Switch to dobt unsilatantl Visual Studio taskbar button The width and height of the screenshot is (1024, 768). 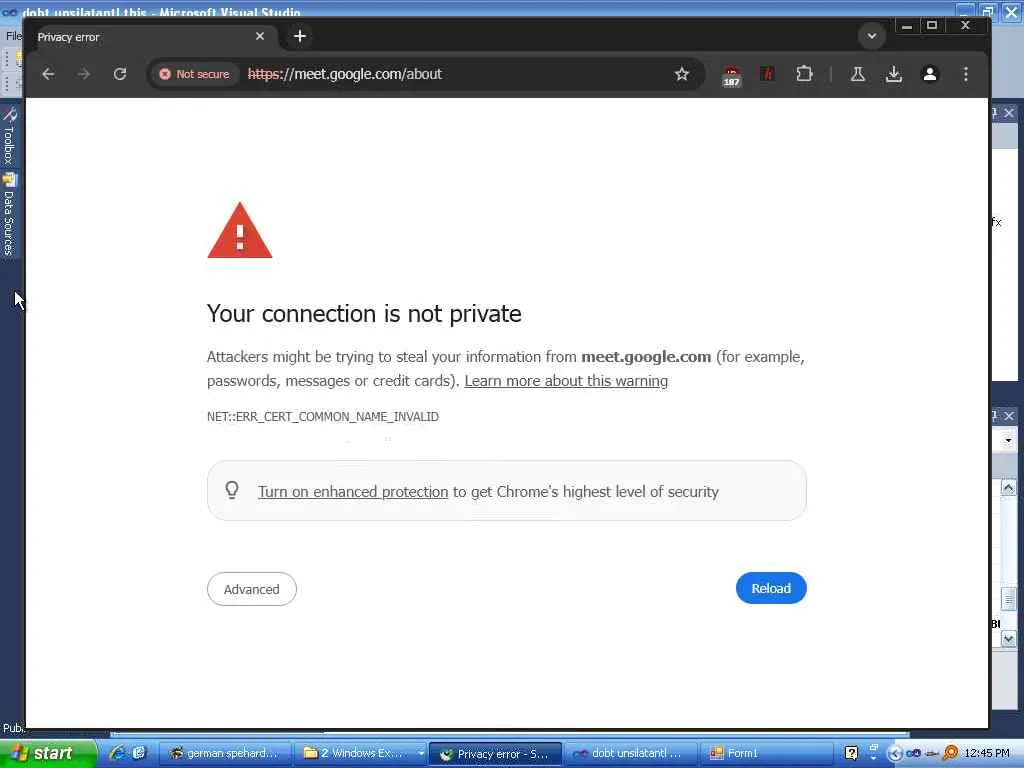pos(630,753)
